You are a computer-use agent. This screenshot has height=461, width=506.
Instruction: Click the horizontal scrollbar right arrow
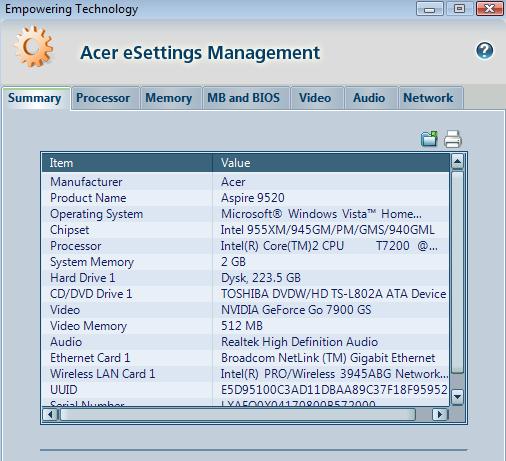coord(440,415)
